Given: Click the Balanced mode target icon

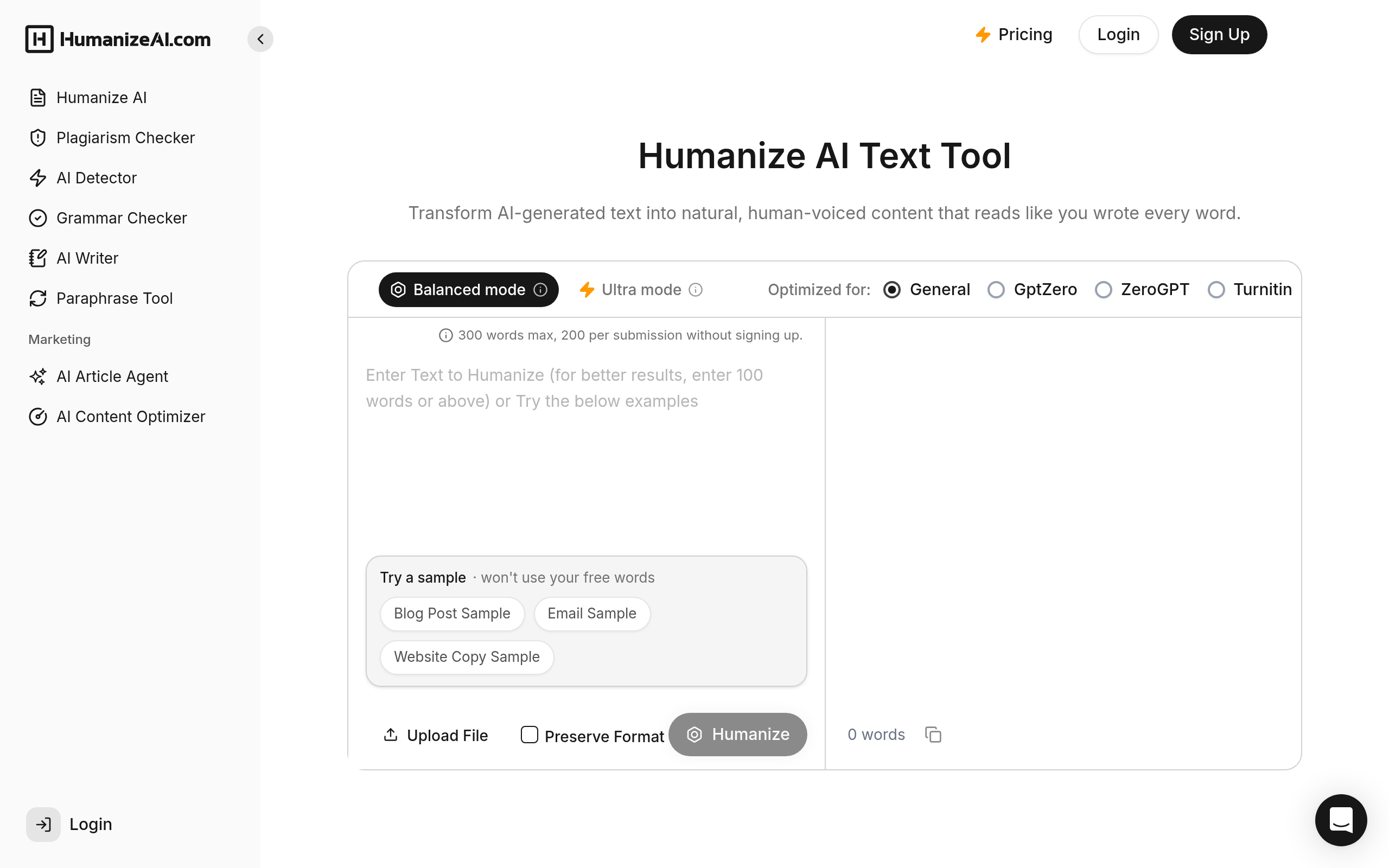Looking at the screenshot, I should click(x=398, y=290).
